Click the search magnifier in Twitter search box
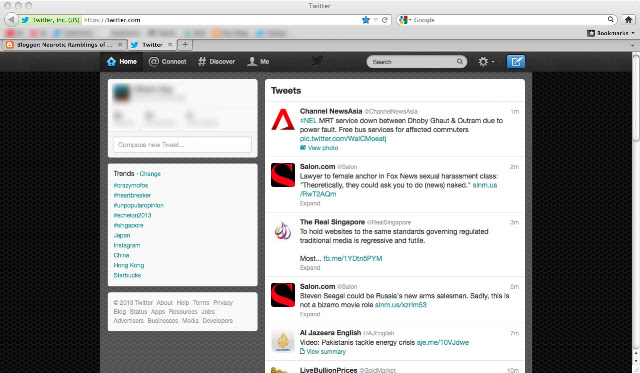This screenshot has height=373, width=640. (x=460, y=62)
